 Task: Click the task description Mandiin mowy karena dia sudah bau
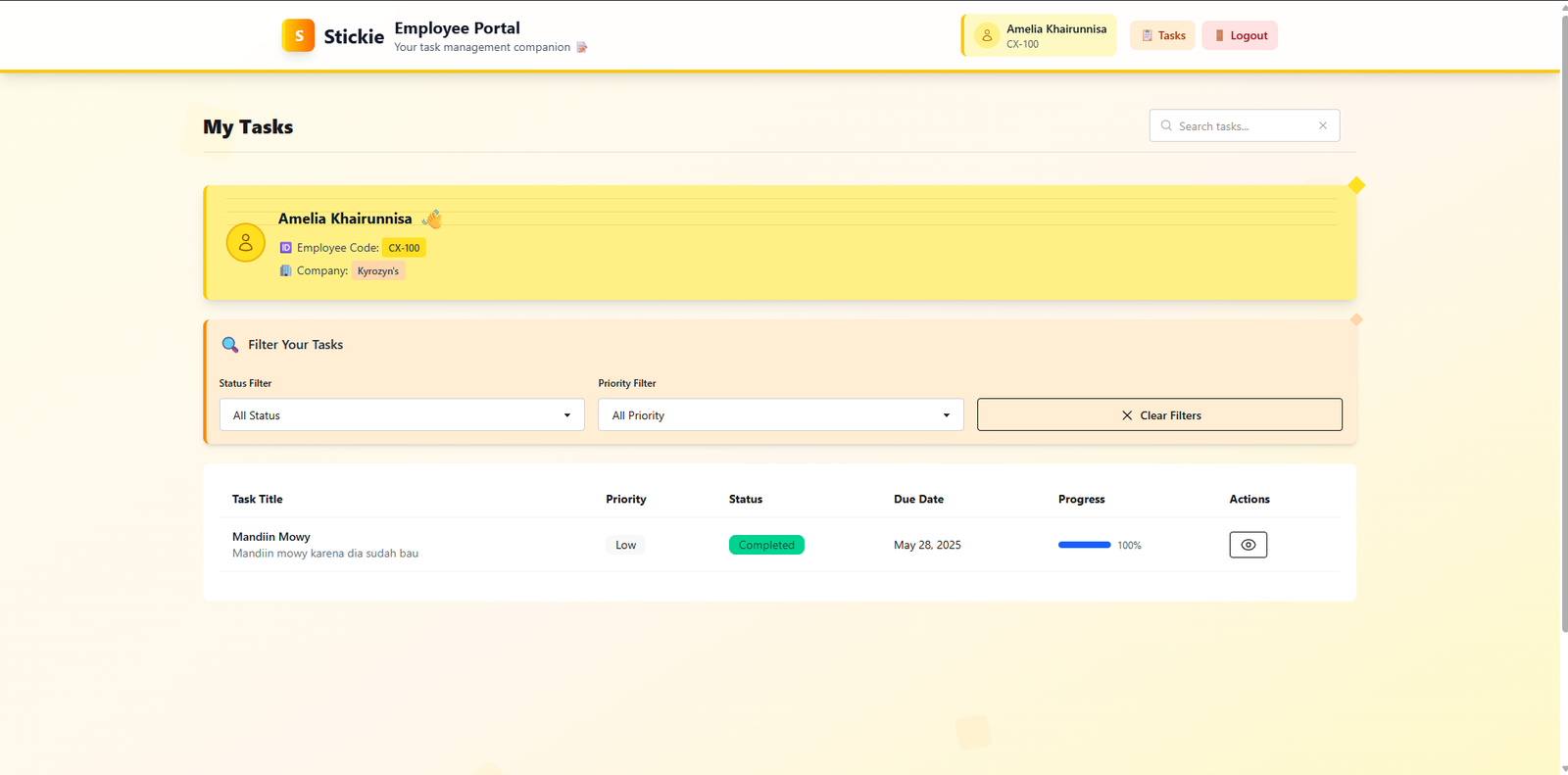pos(325,554)
